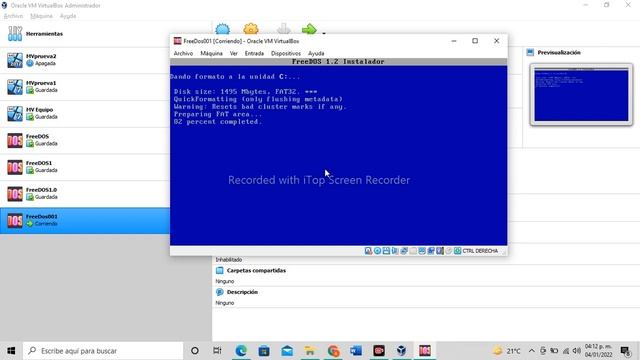This screenshot has width=640, height=360.
Task: Click the grey Descartar arrow toolbar icon
Action: pyautogui.click(x=284, y=29)
